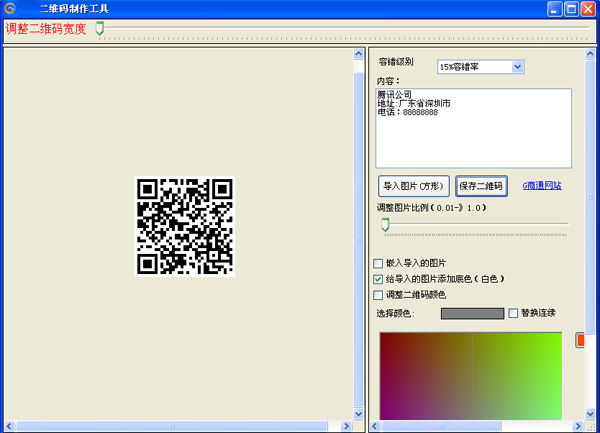Click the left panel vertical scrollbar thumb
The image size is (600, 433).
point(359,240)
